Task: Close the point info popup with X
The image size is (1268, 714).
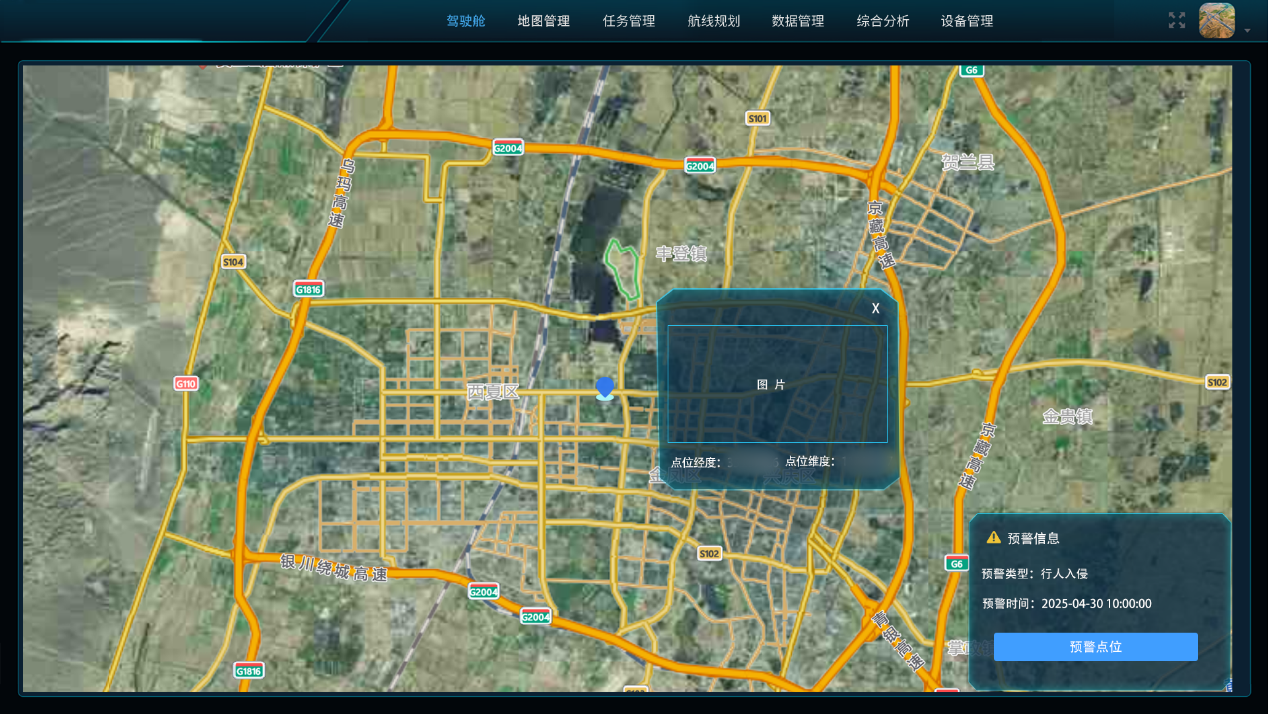Action: click(875, 308)
